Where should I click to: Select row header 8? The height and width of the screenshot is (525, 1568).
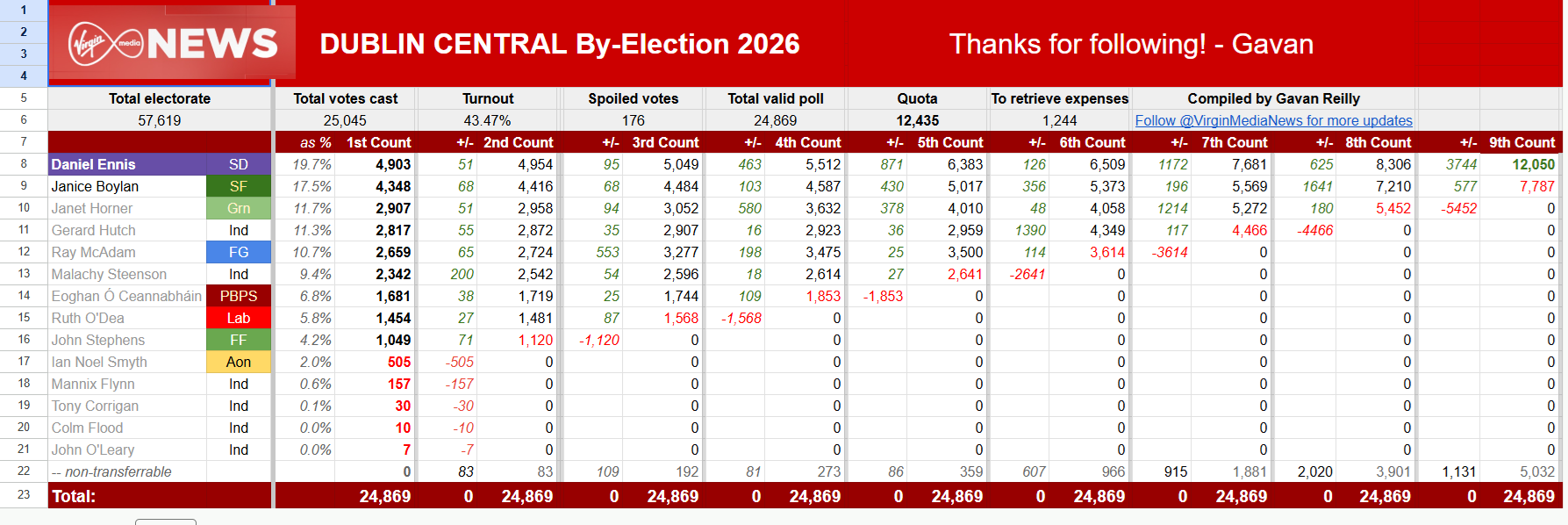click(24, 164)
